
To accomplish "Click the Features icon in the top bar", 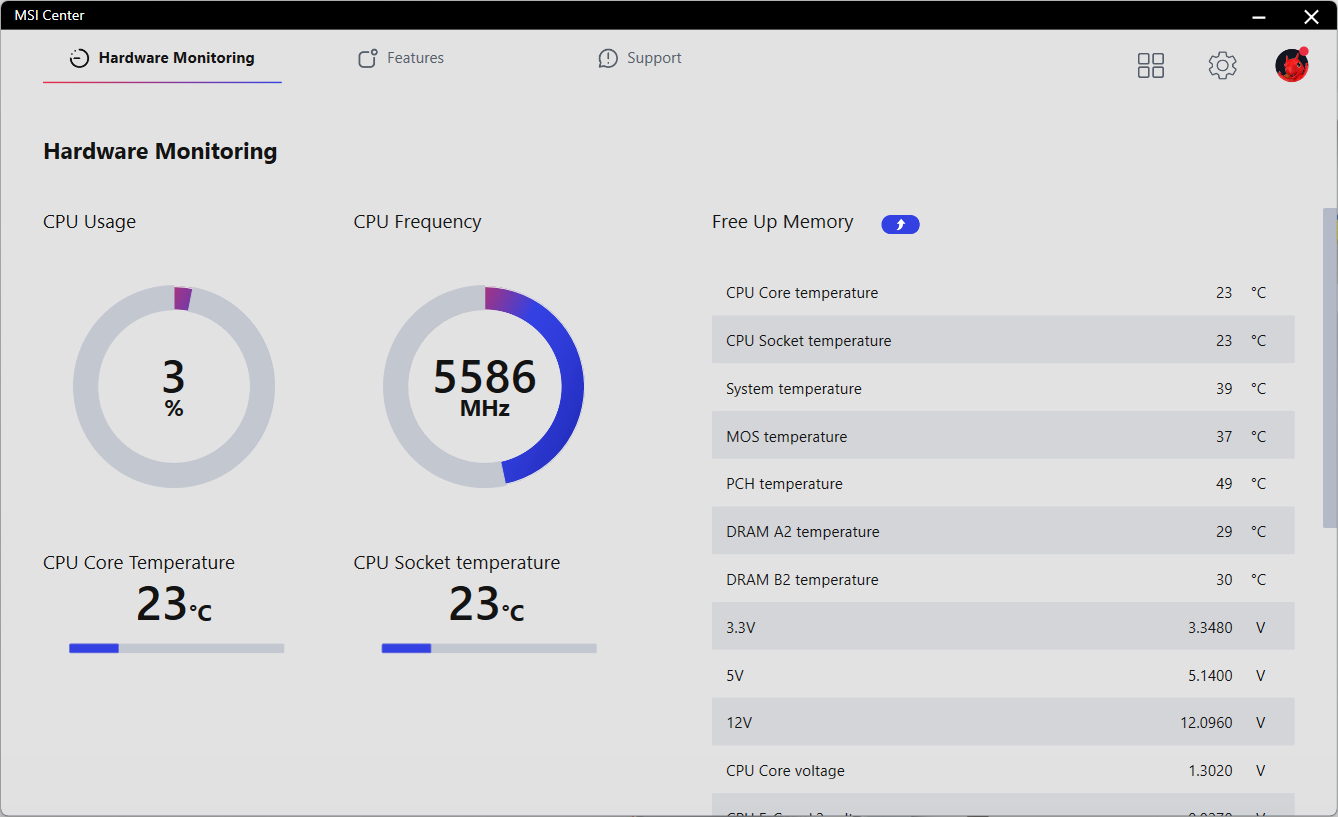I will (367, 57).
